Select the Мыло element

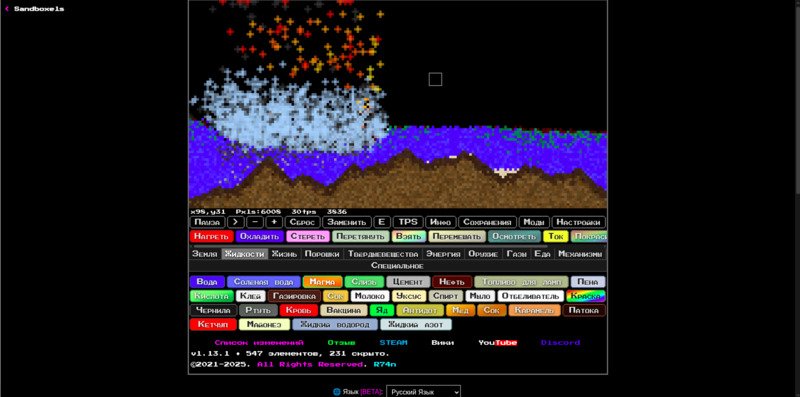[480, 296]
